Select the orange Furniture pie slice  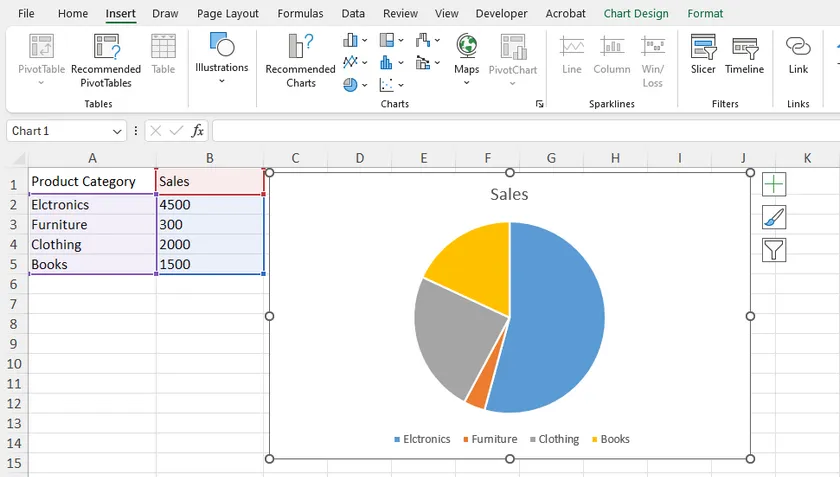pyautogui.click(x=481, y=389)
